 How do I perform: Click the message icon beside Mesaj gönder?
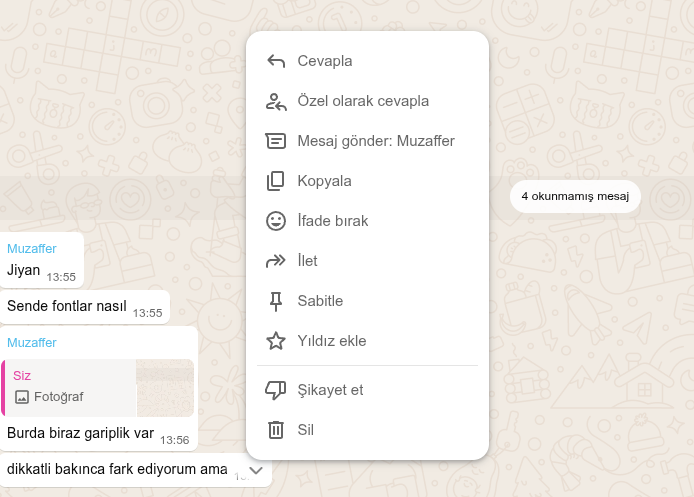tap(276, 141)
